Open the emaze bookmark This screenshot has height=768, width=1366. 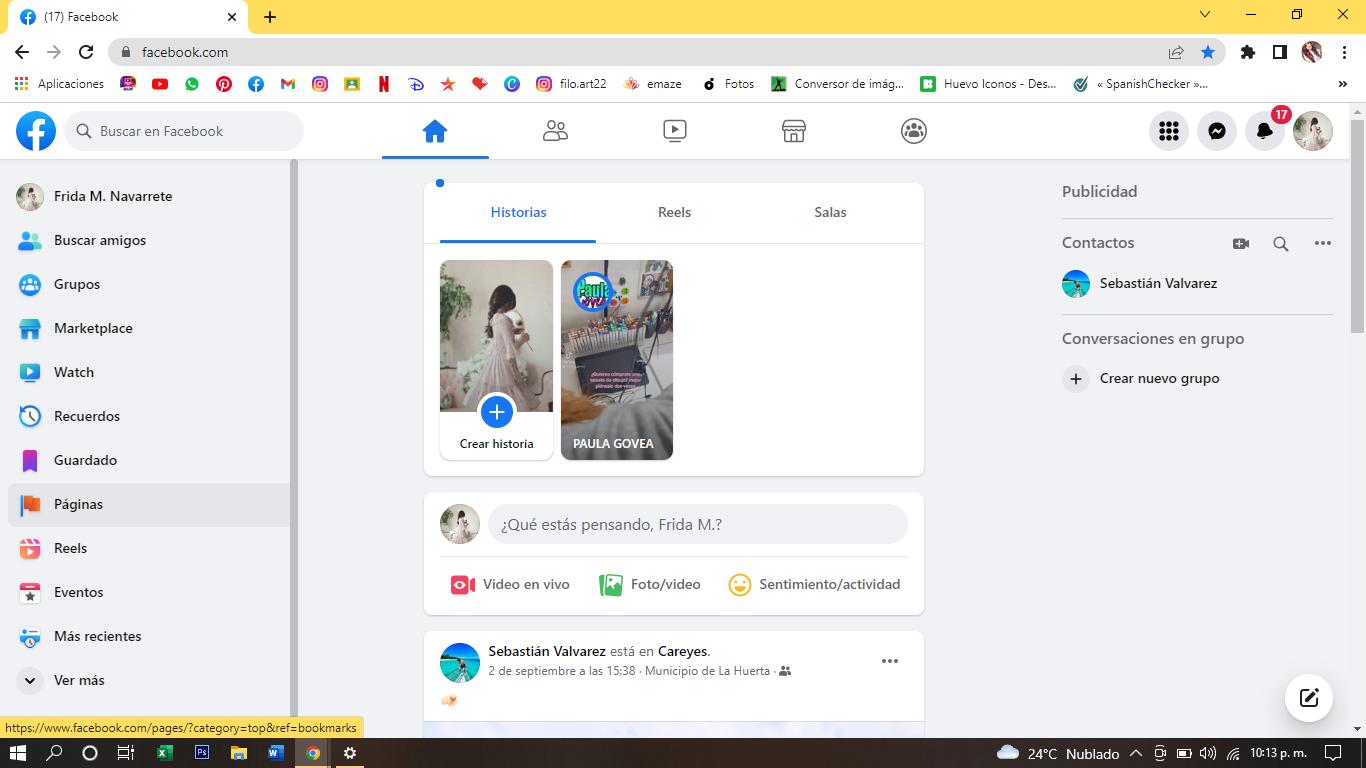[x=653, y=84]
